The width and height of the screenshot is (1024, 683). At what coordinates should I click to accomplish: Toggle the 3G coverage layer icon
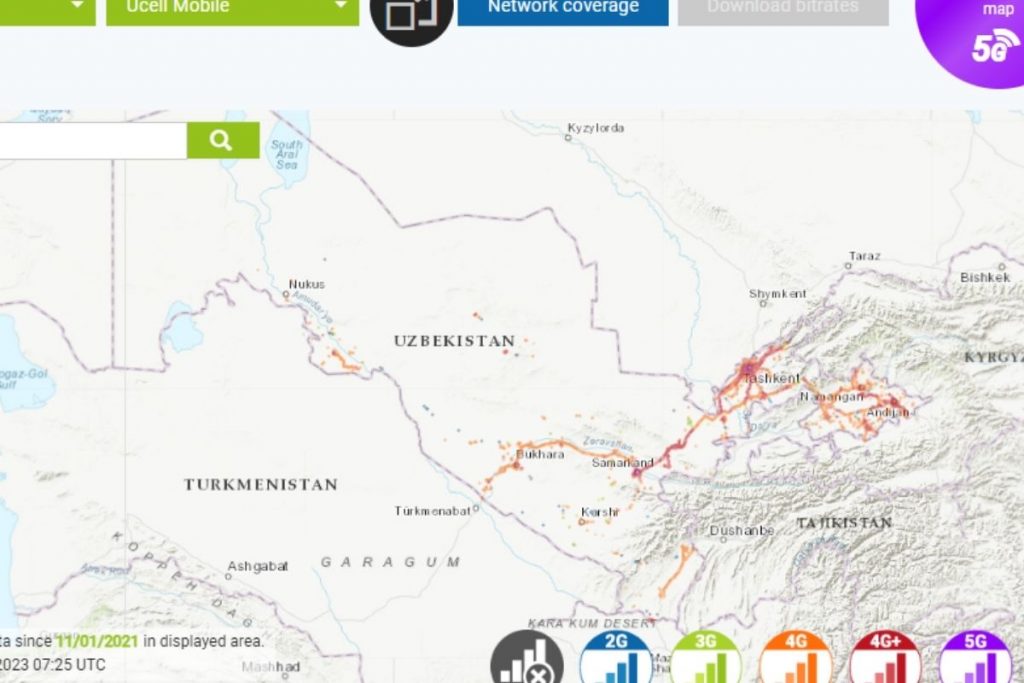(x=705, y=657)
